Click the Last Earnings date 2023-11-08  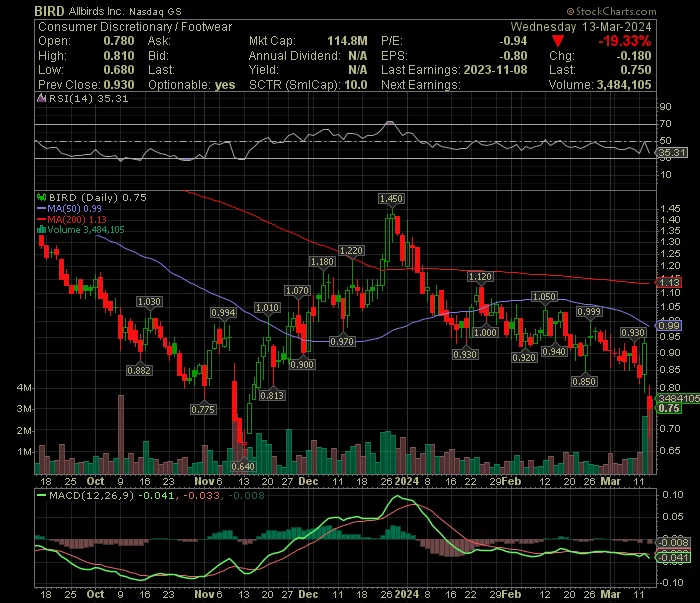pos(496,70)
